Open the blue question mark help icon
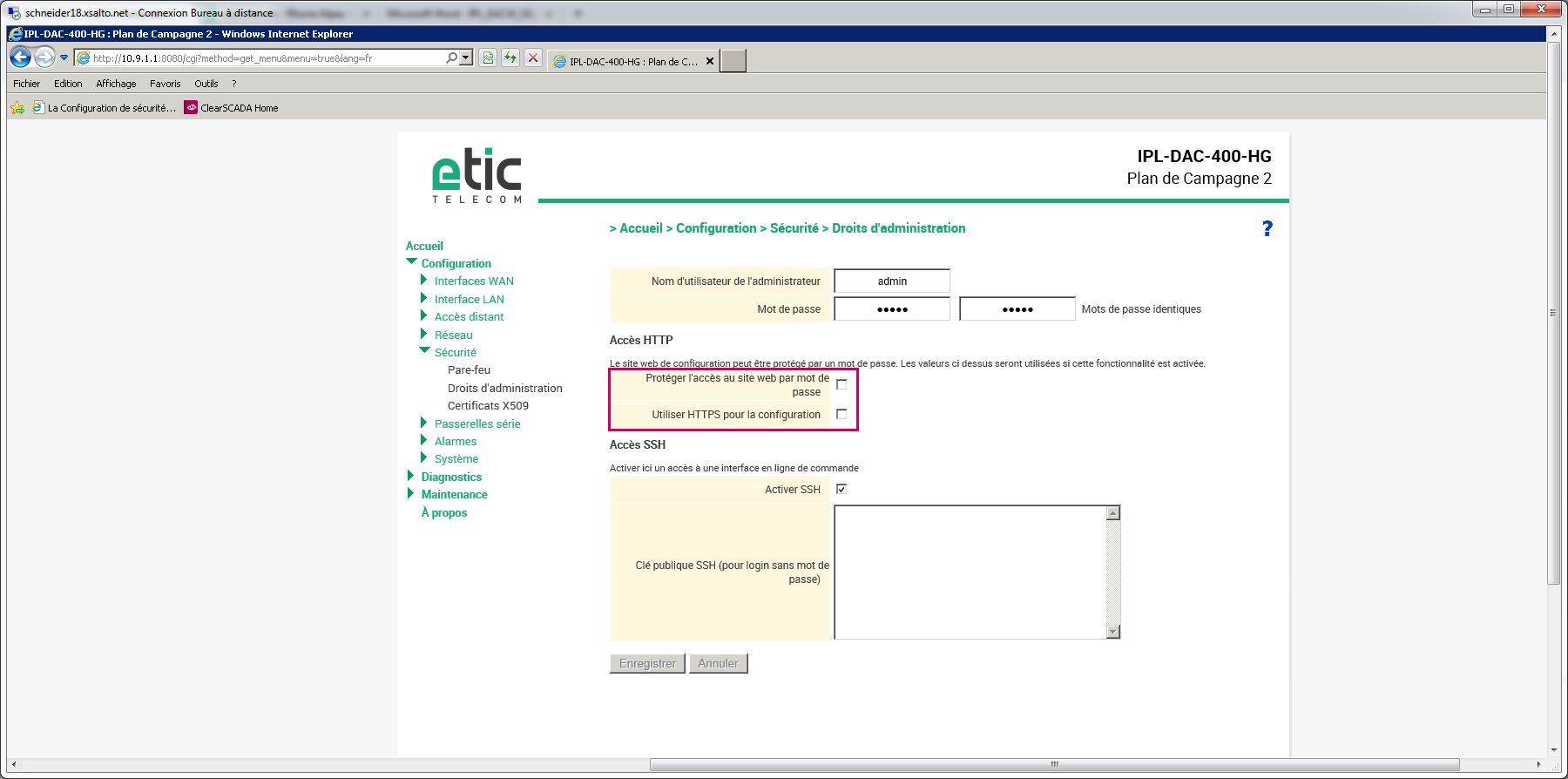Viewport: 1568px width, 779px height. pos(1267,228)
